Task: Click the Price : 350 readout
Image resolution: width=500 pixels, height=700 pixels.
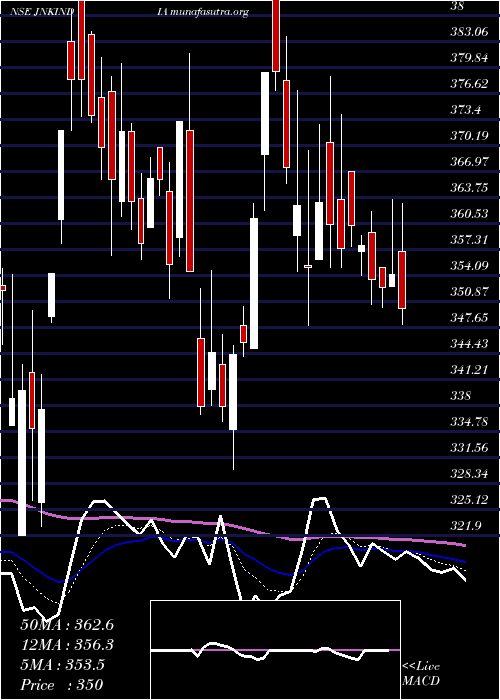Action: (62, 685)
